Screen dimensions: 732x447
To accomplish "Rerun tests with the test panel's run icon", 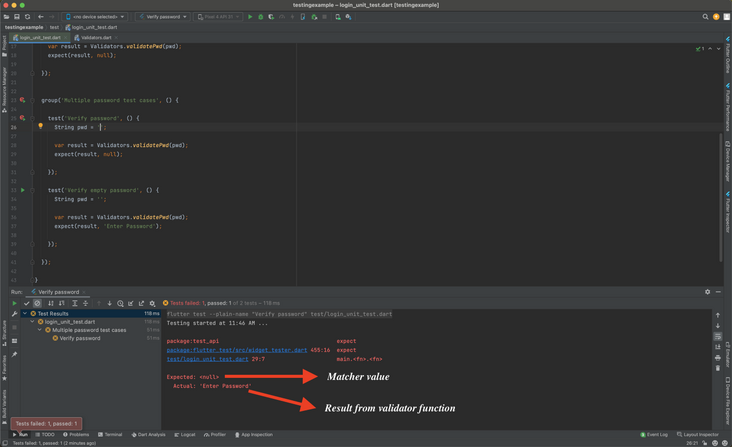I will click(14, 303).
